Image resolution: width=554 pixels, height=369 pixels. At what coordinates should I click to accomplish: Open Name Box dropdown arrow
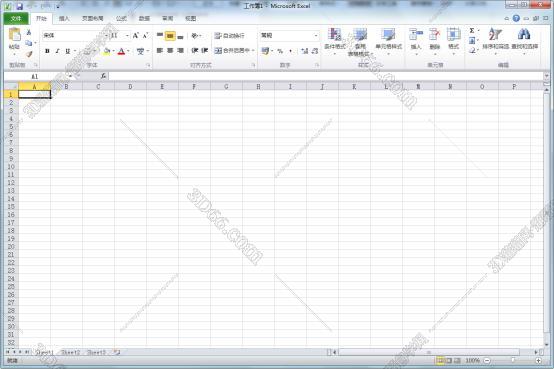tap(70, 76)
